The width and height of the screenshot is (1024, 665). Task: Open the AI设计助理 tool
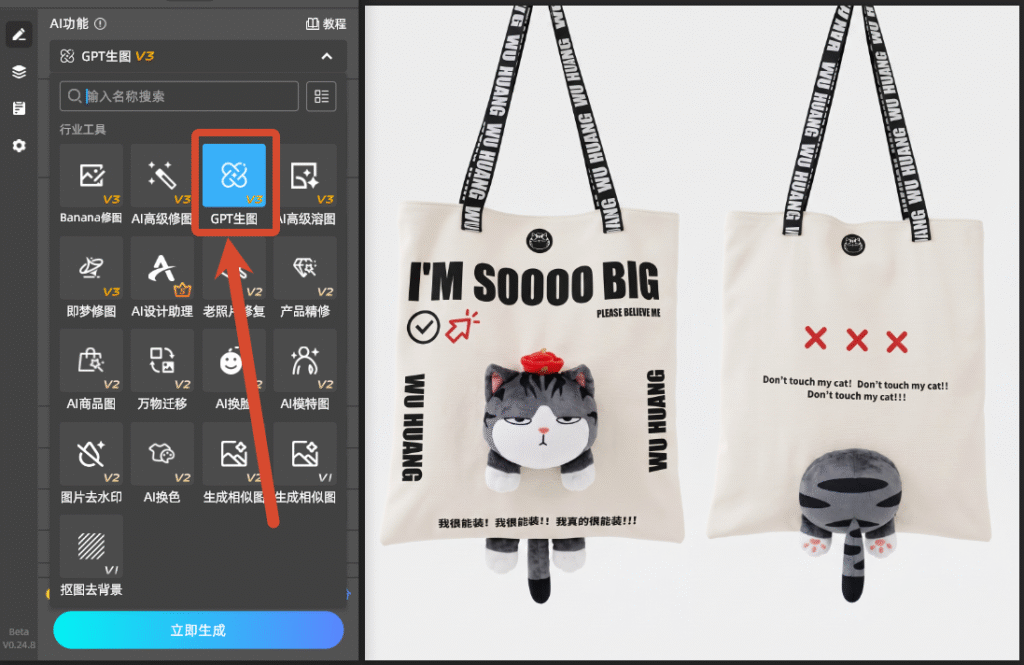[x=162, y=278]
